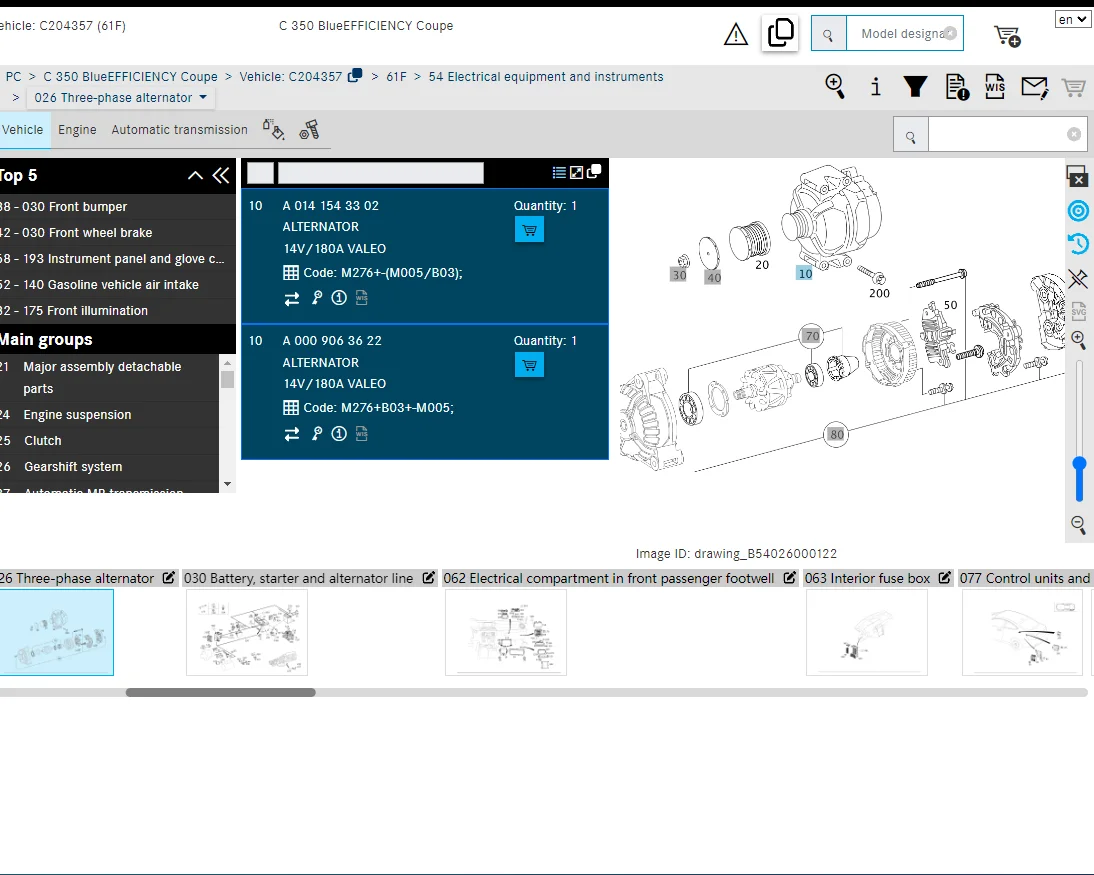Open the advanced search magnifier-plus icon
This screenshot has width=1094, height=875.
(834, 87)
